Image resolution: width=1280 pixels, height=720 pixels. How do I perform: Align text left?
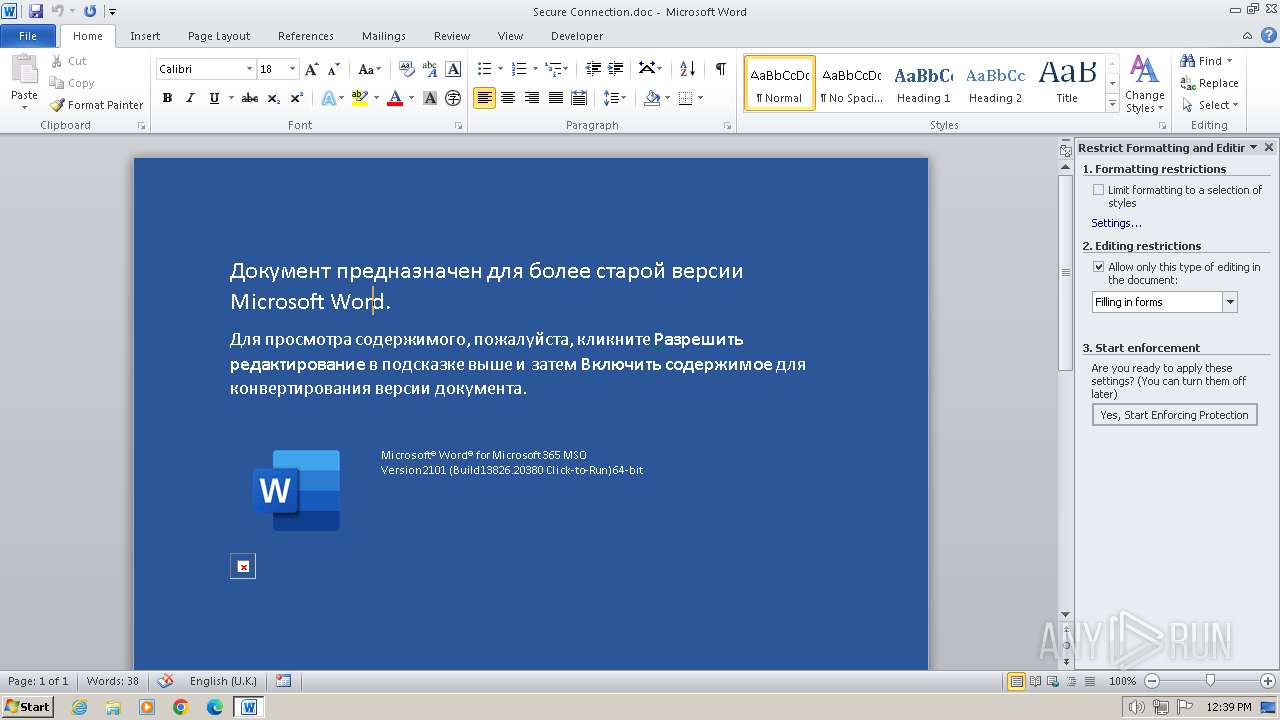484,98
